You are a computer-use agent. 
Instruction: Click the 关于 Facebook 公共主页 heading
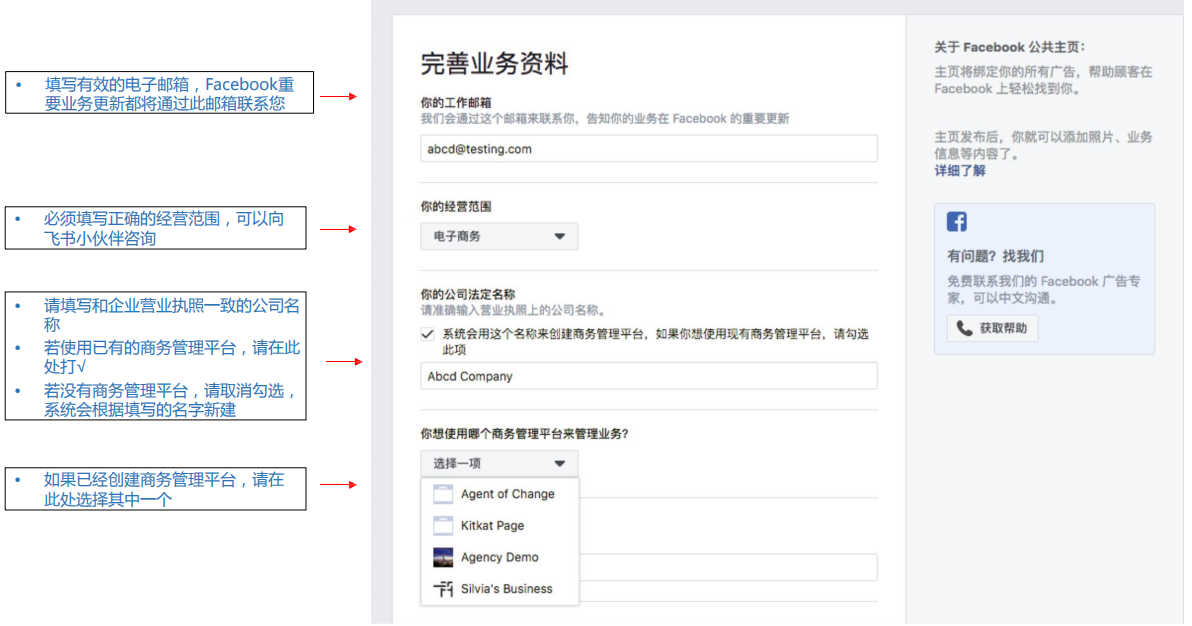[x=1010, y=47]
